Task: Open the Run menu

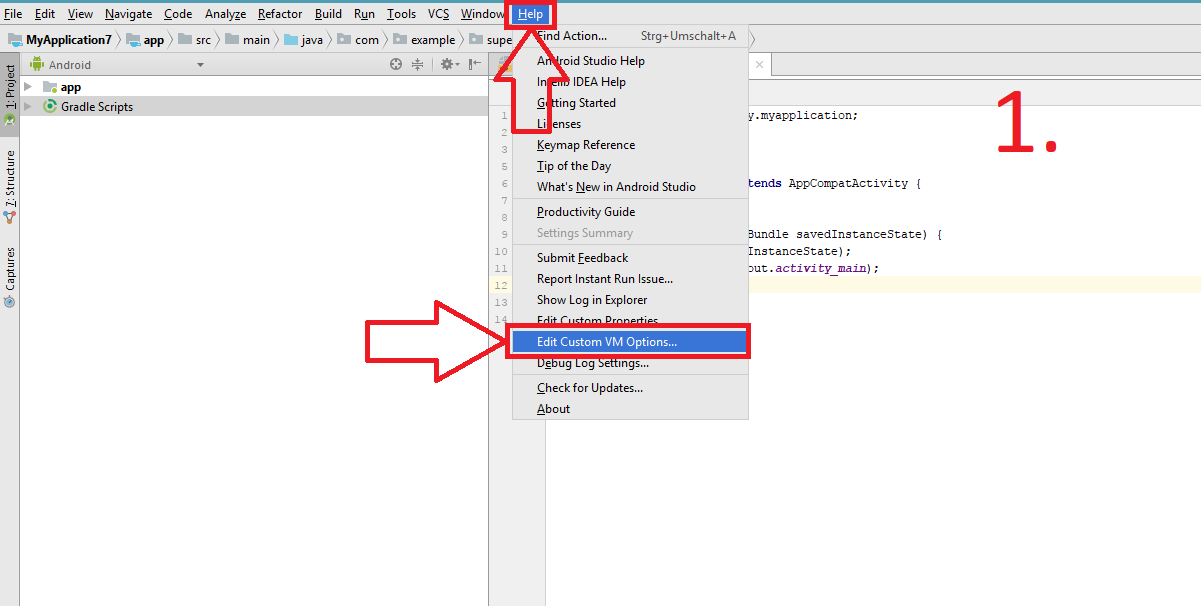Action: [364, 14]
